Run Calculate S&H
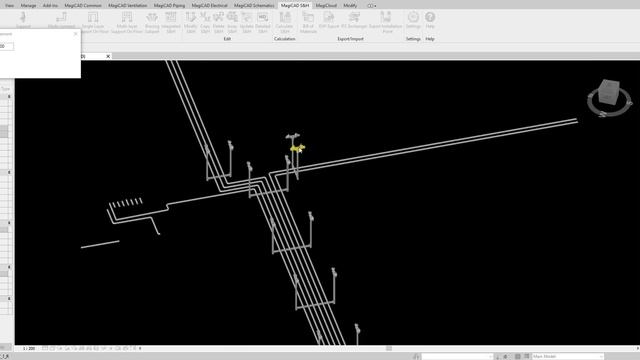 [284, 22]
